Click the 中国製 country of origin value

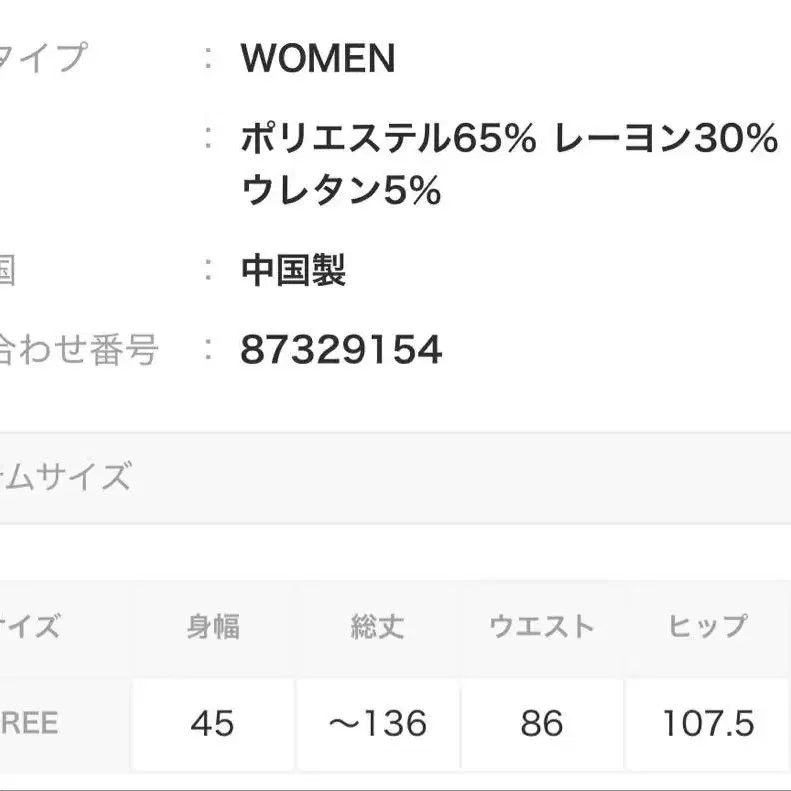point(293,270)
